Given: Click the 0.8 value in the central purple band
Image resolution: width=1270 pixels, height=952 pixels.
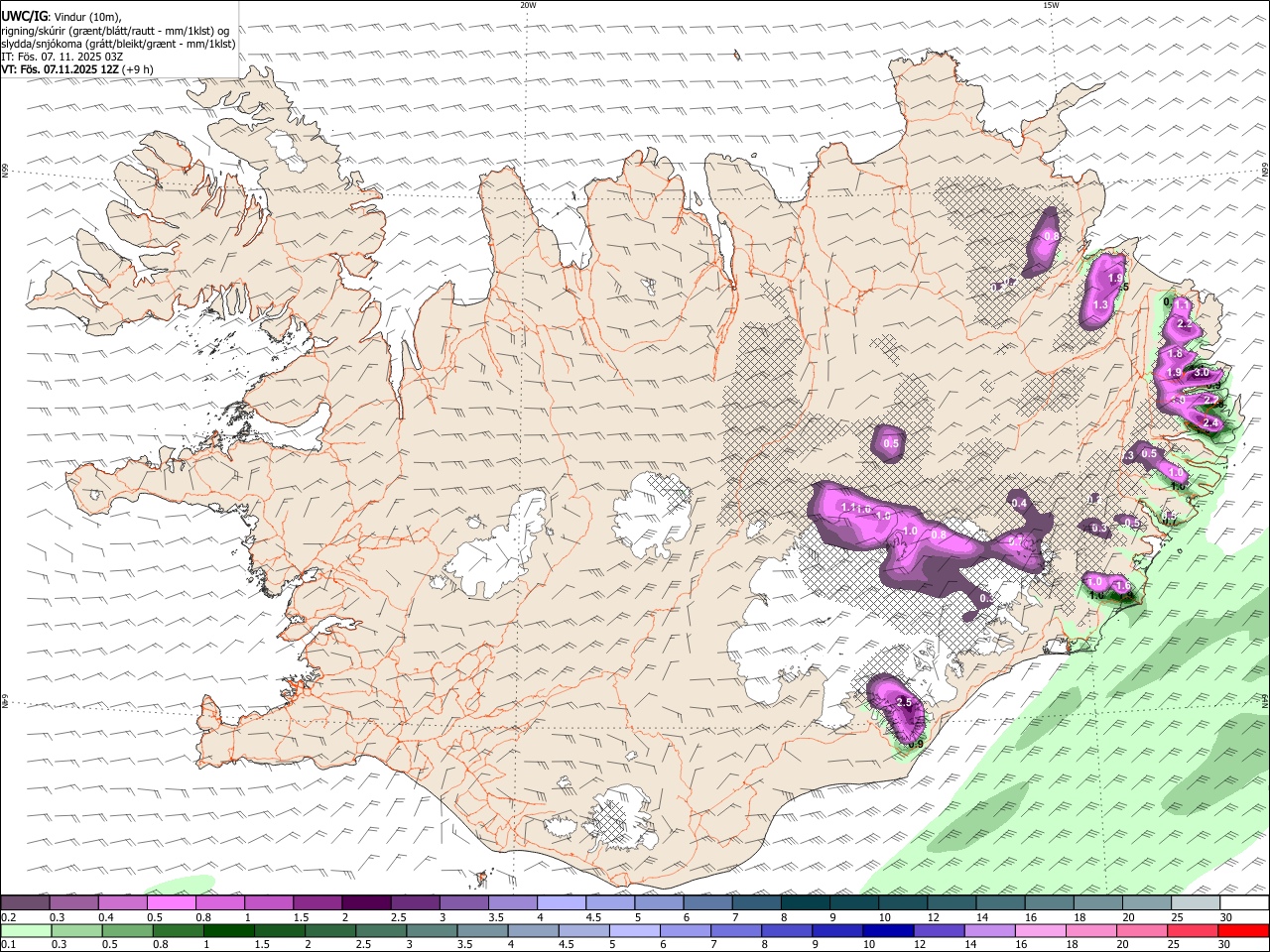Looking at the screenshot, I should pyautogui.click(x=940, y=535).
